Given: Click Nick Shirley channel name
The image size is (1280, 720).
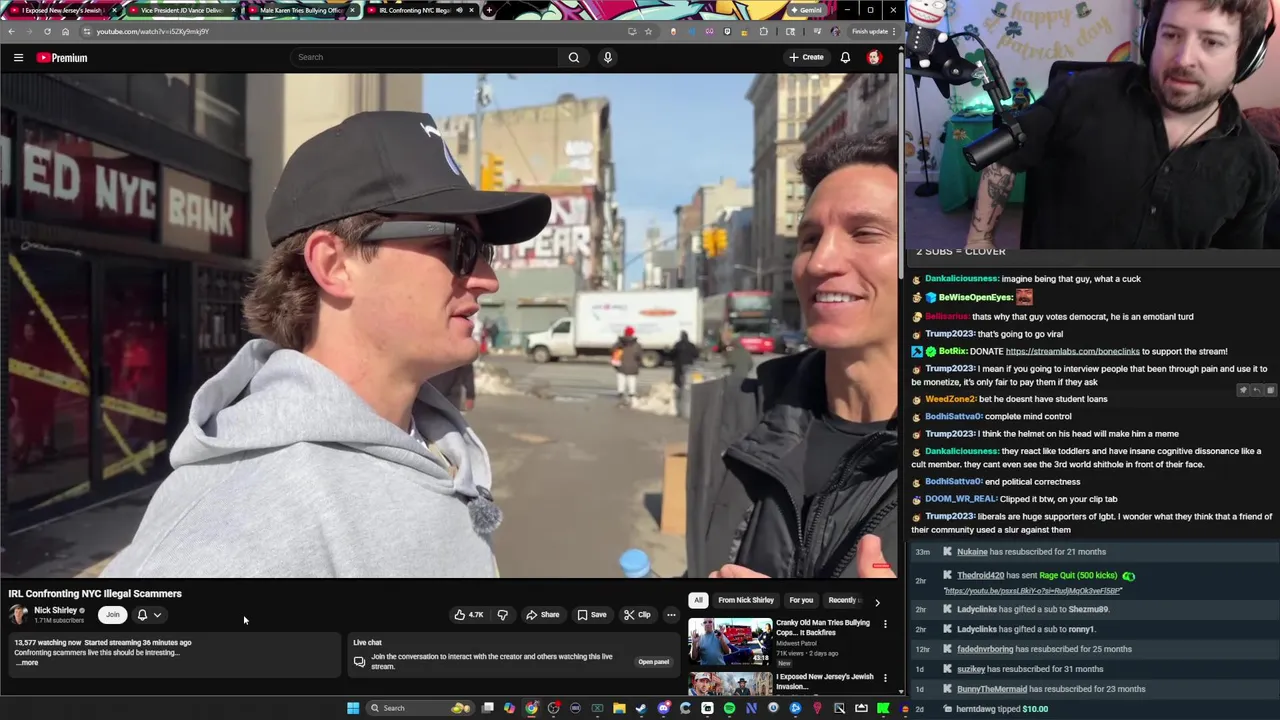Looking at the screenshot, I should (55, 610).
